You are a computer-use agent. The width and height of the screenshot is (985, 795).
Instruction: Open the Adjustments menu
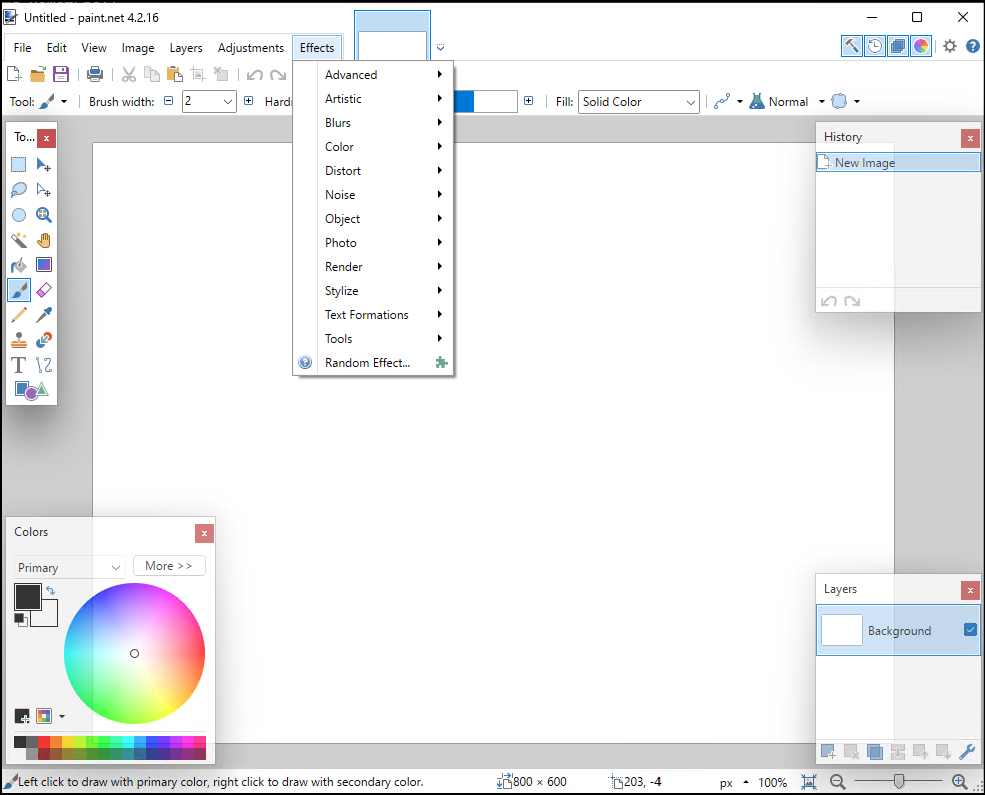251,48
